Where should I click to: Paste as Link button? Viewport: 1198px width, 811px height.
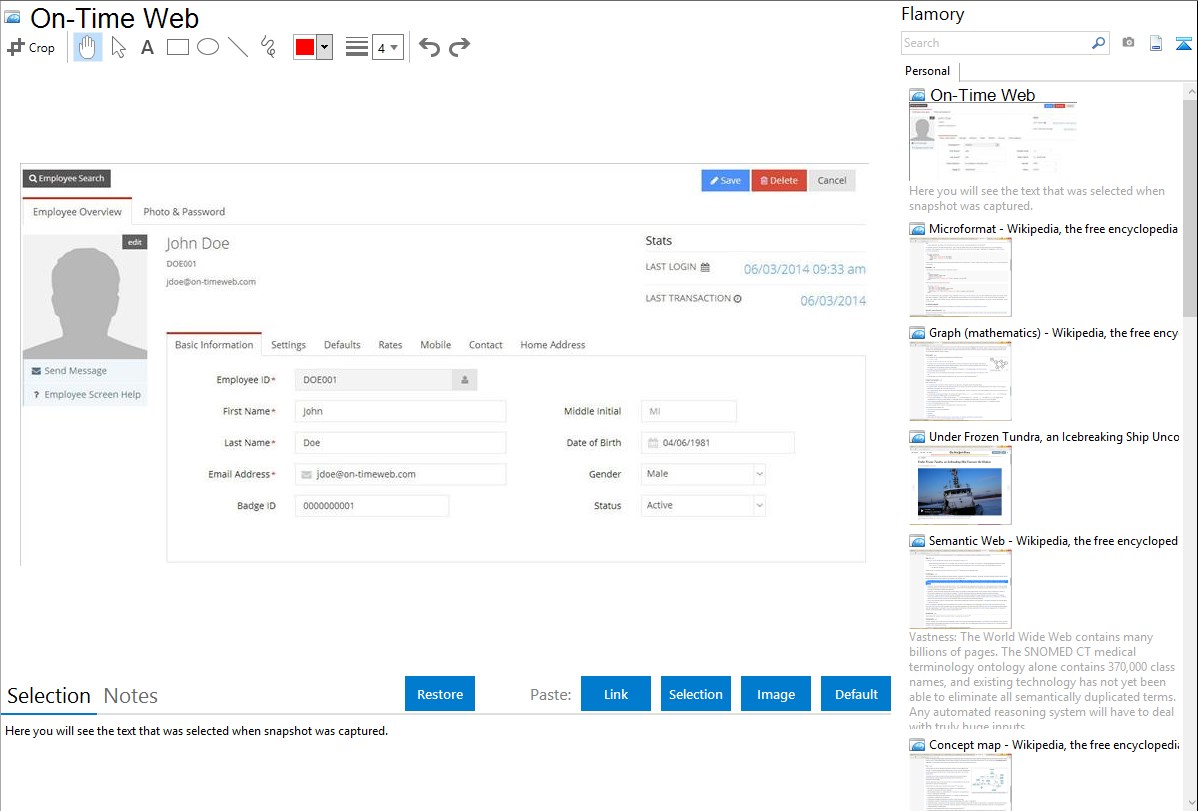[x=616, y=694]
